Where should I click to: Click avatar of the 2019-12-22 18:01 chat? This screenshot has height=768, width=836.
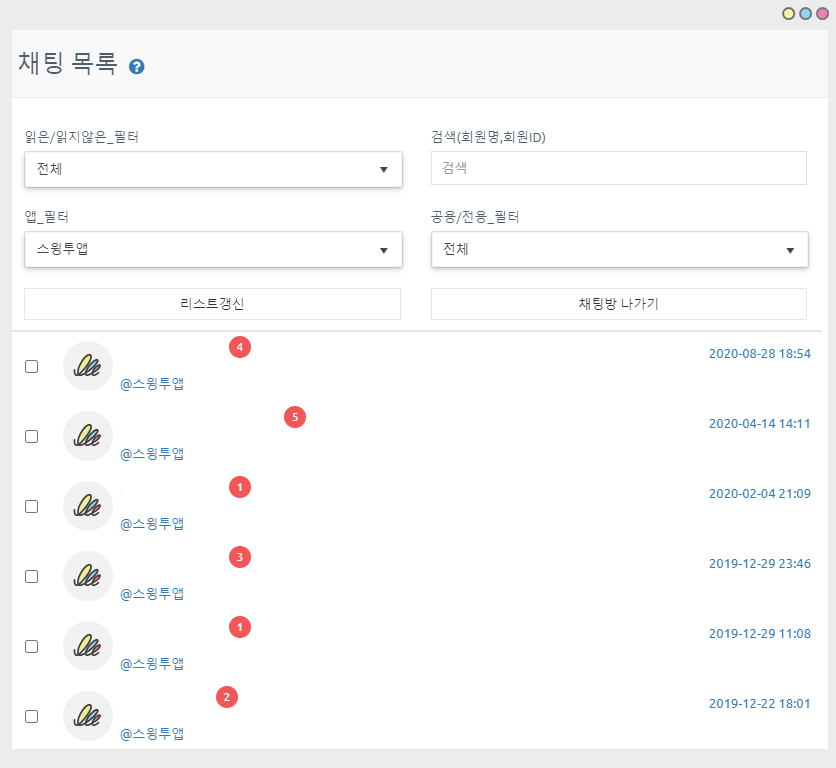(x=88, y=716)
